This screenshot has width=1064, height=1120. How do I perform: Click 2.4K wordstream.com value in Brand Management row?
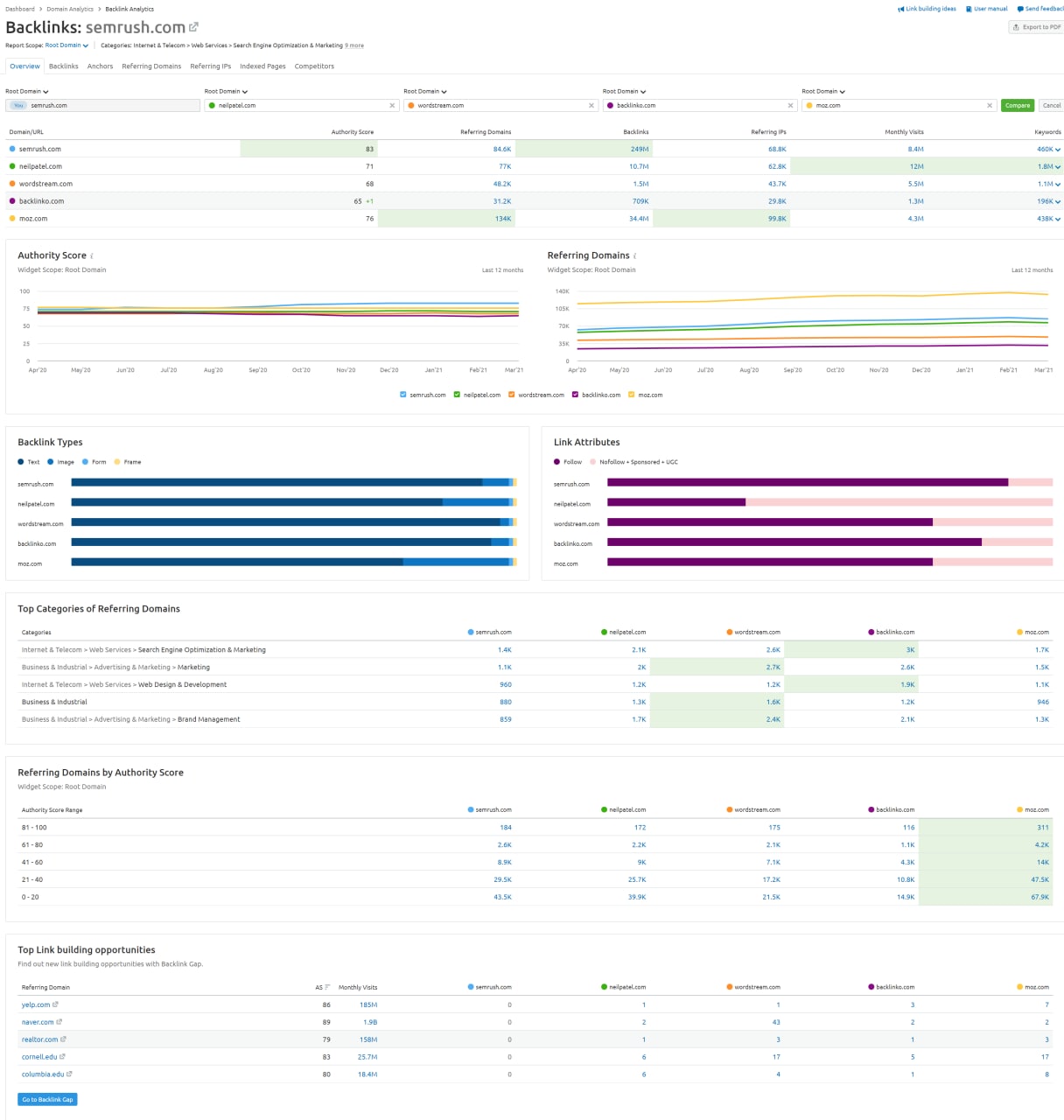[x=773, y=719]
